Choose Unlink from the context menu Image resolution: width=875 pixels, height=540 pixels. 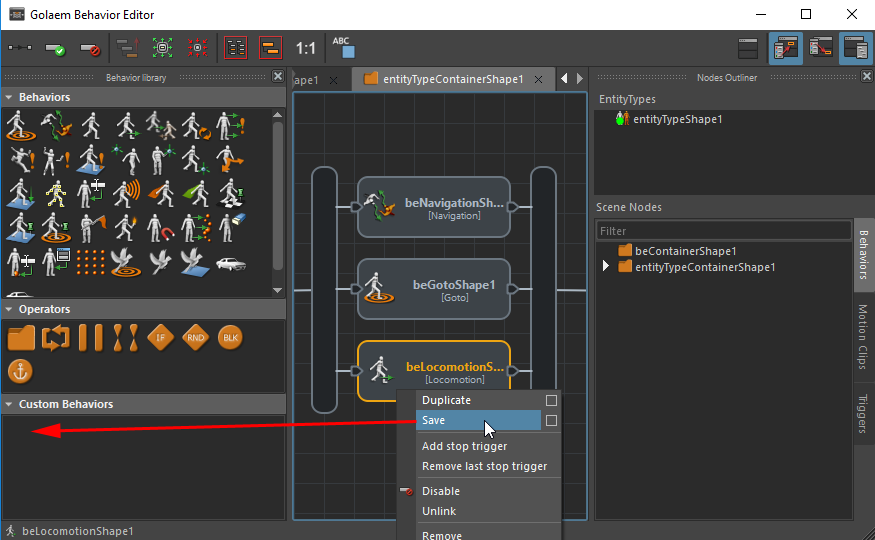[439, 512]
